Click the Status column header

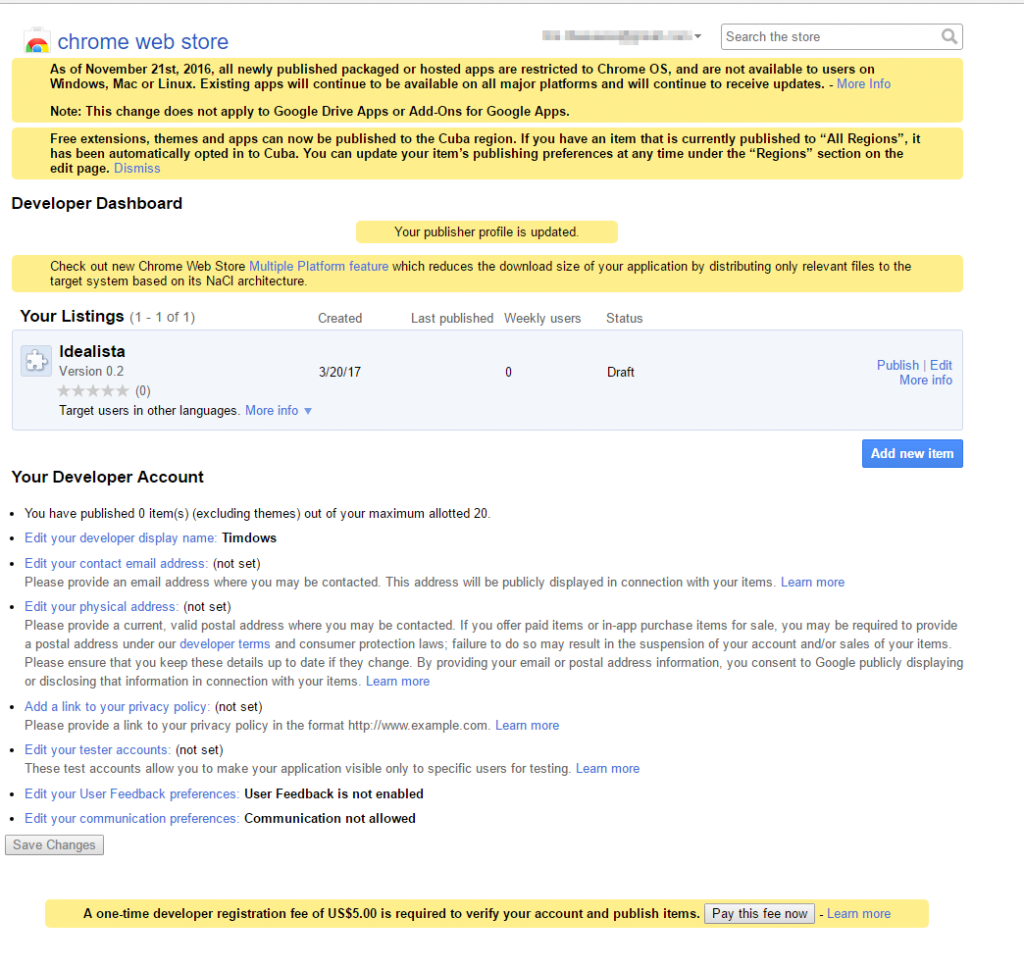point(624,318)
